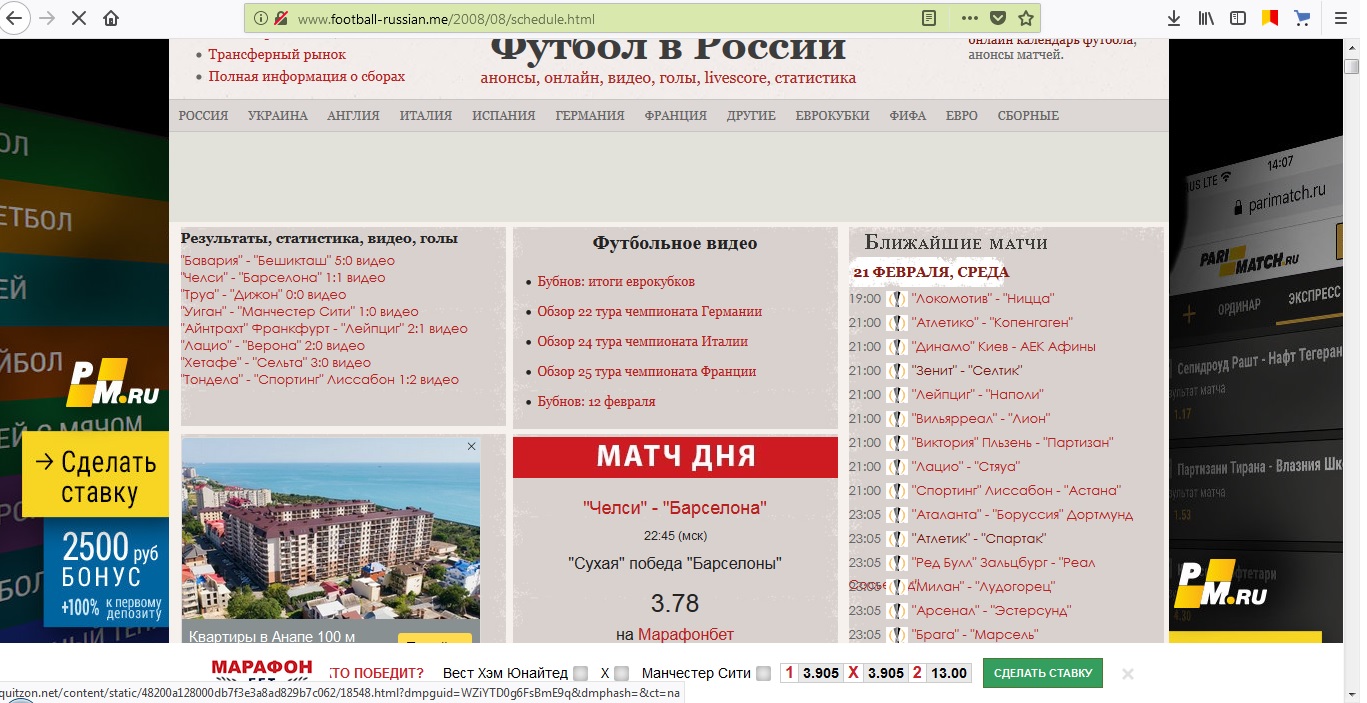Tick the Вест Хэм Юнайтед checkbox

tap(581, 674)
